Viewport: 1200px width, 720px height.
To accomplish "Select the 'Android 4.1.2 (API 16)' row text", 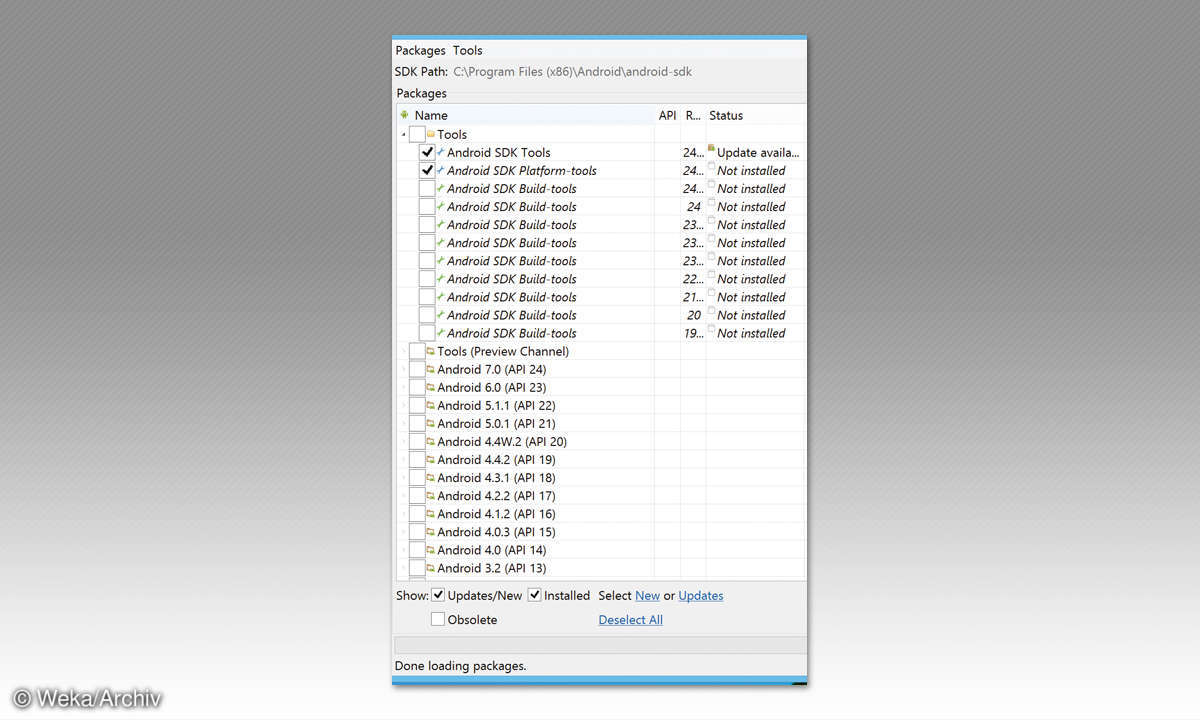I will [496, 514].
